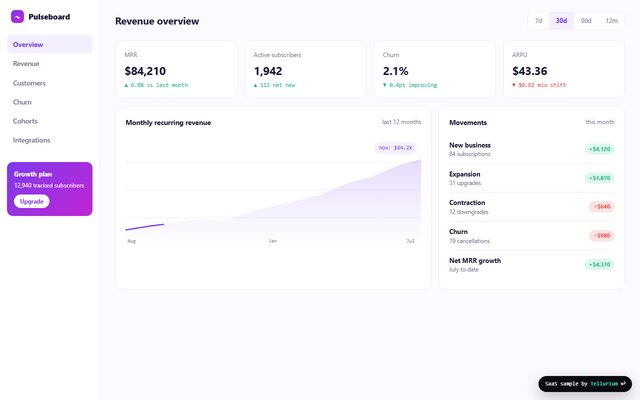This screenshot has height=400, width=640.
Task: Click the -$980 churn badge
Action: pos(602,236)
